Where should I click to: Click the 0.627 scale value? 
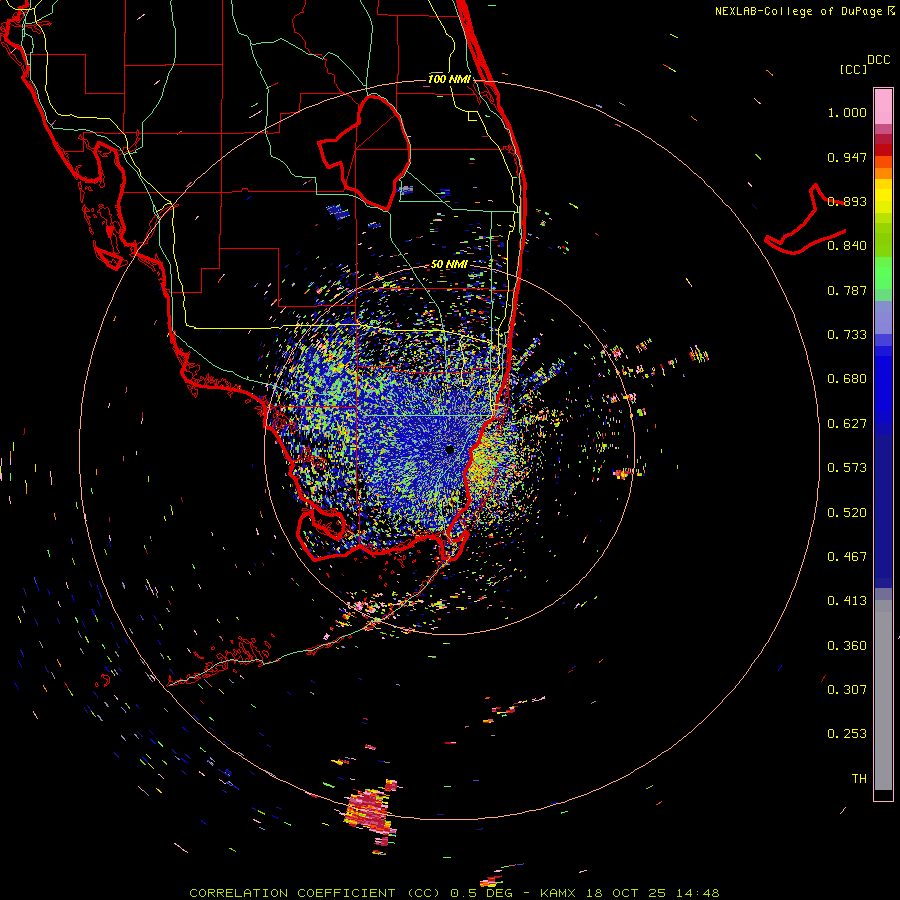click(847, 424)
